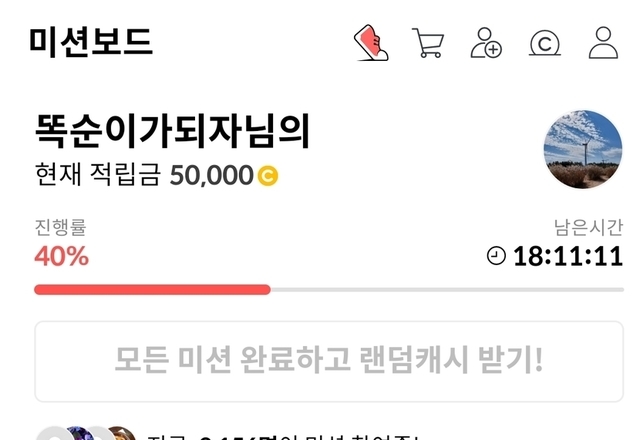Open the cash coin icon in header
The image size is (640, 440).
coord(545,43)
